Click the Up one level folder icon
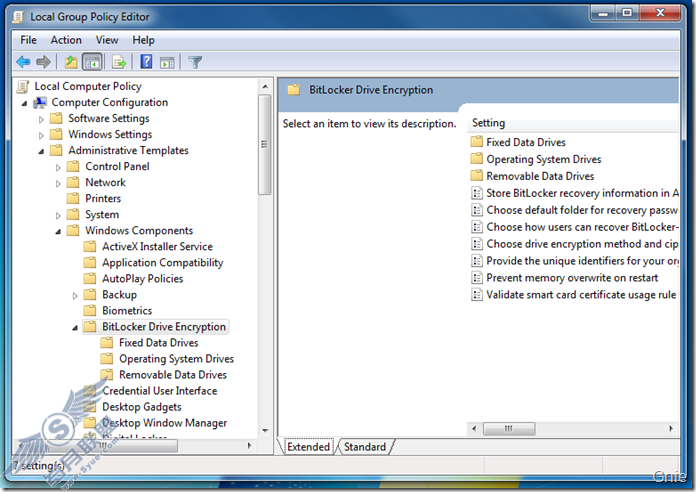The height and width of the screenshot is (492, 696). click(71, 62)
